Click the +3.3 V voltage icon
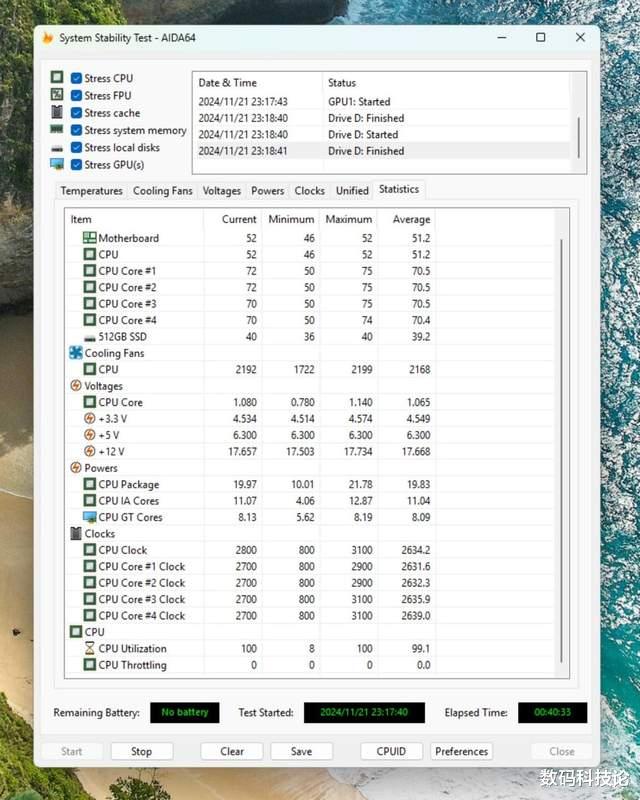 tap(90, 419)
